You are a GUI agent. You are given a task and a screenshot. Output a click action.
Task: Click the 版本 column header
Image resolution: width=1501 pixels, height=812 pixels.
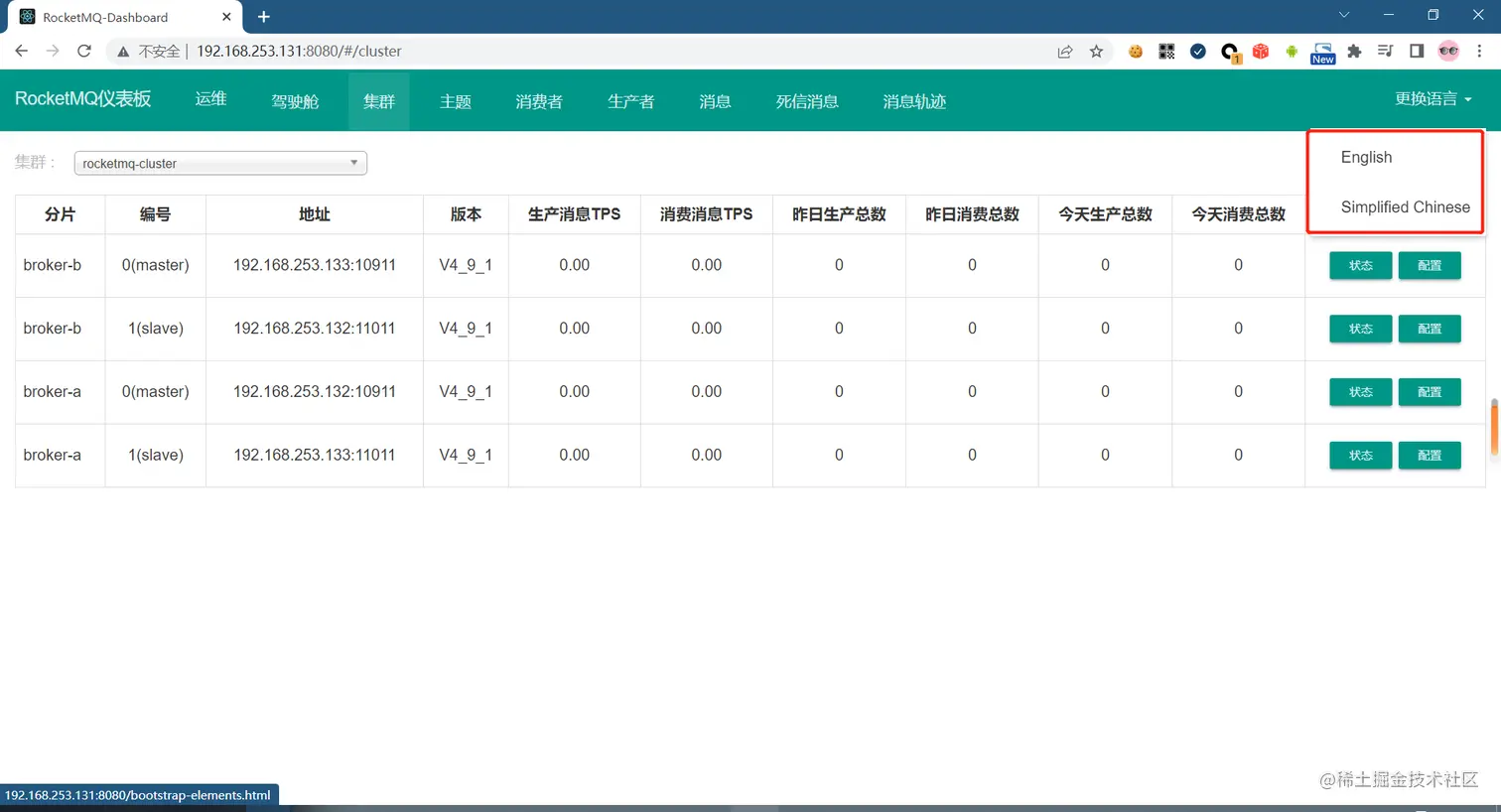466,214
